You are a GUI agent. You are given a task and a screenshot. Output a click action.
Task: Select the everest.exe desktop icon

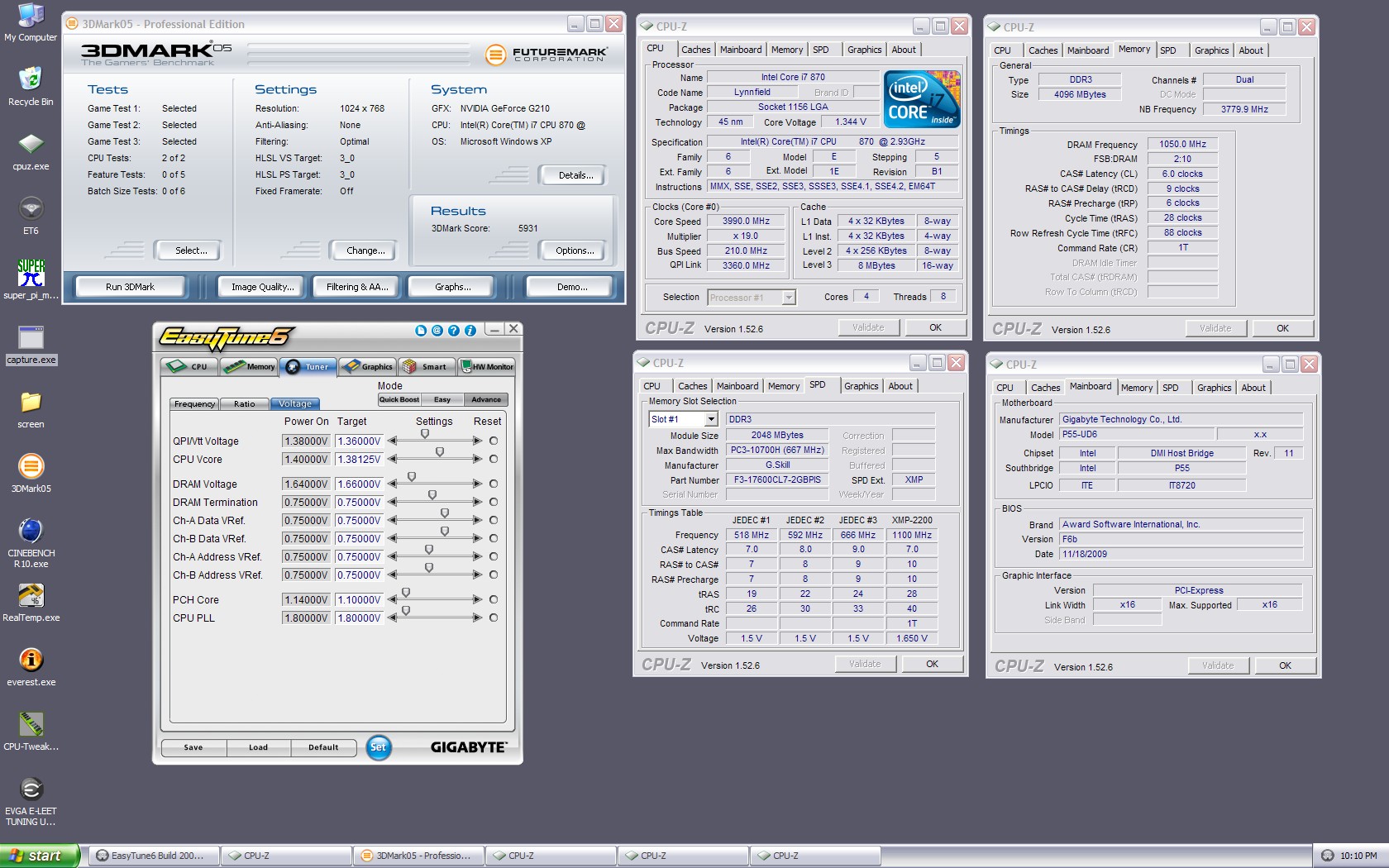[x=31, y=667]
